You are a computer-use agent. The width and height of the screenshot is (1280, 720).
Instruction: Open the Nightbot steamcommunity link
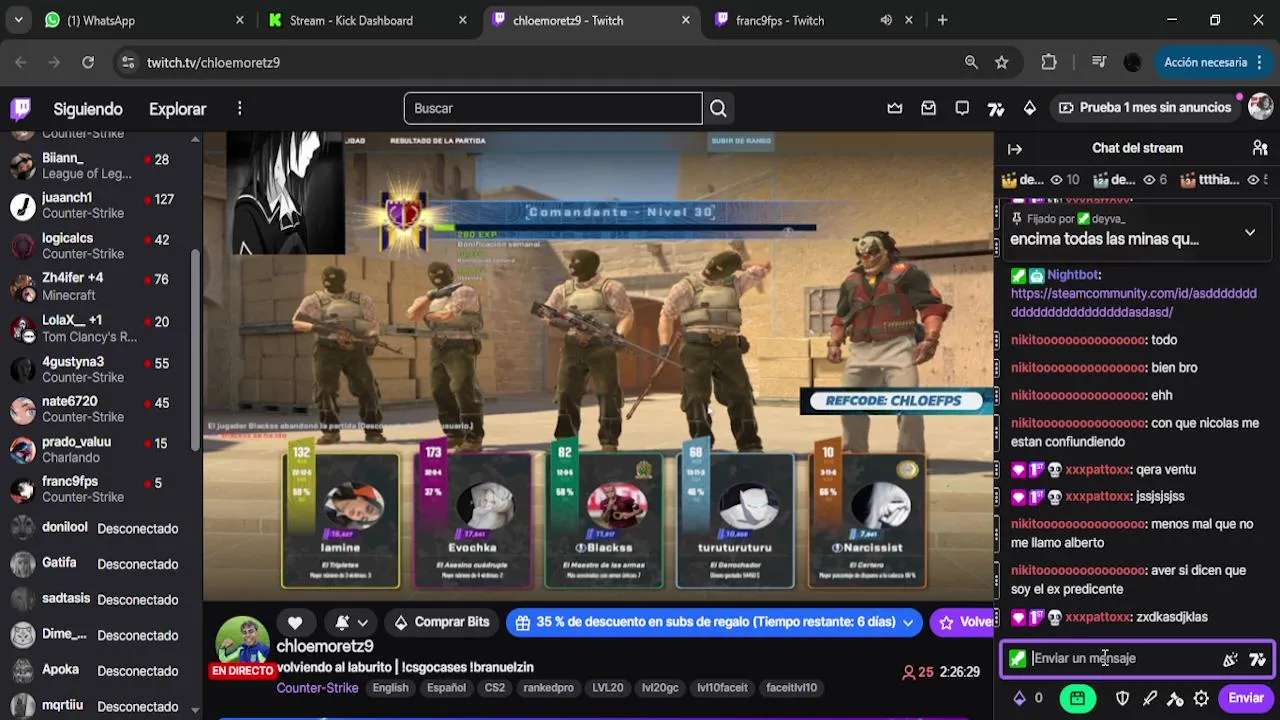click(x=1133, y=302)
